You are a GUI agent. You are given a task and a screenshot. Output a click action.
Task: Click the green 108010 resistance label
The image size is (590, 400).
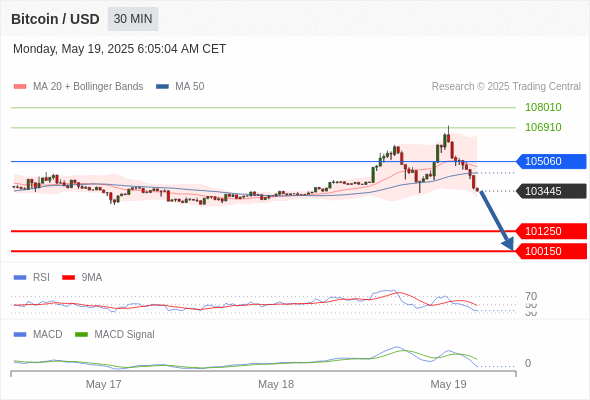pos(543,107)
